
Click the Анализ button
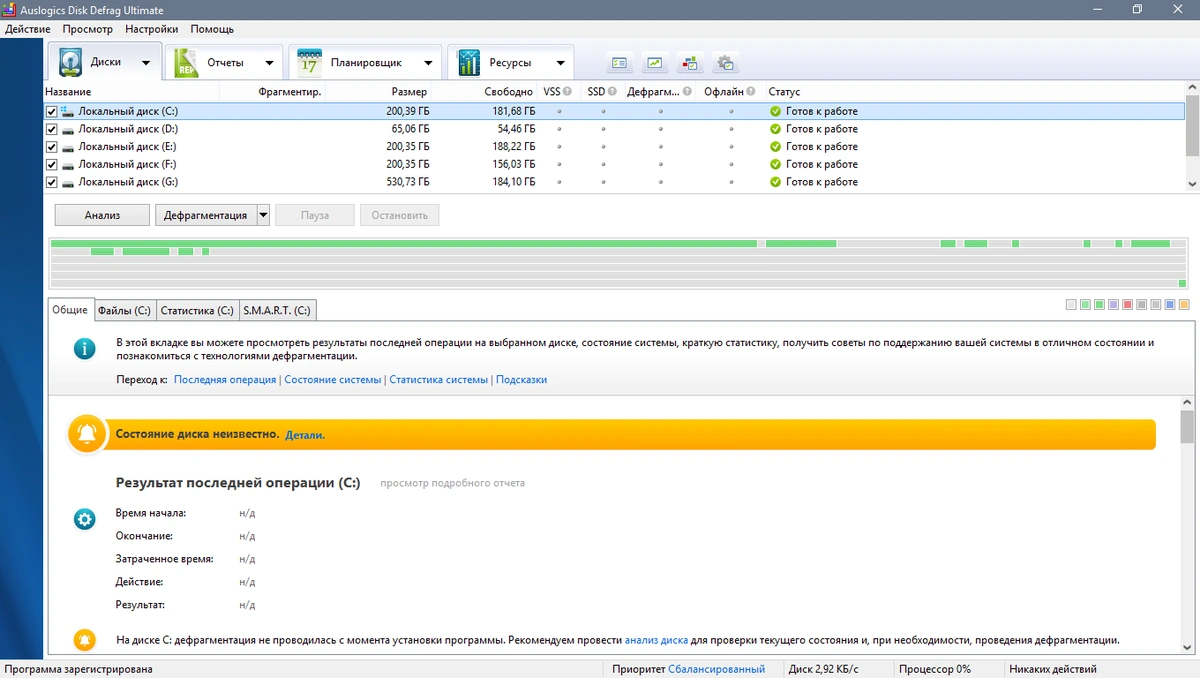pos(102,215)
